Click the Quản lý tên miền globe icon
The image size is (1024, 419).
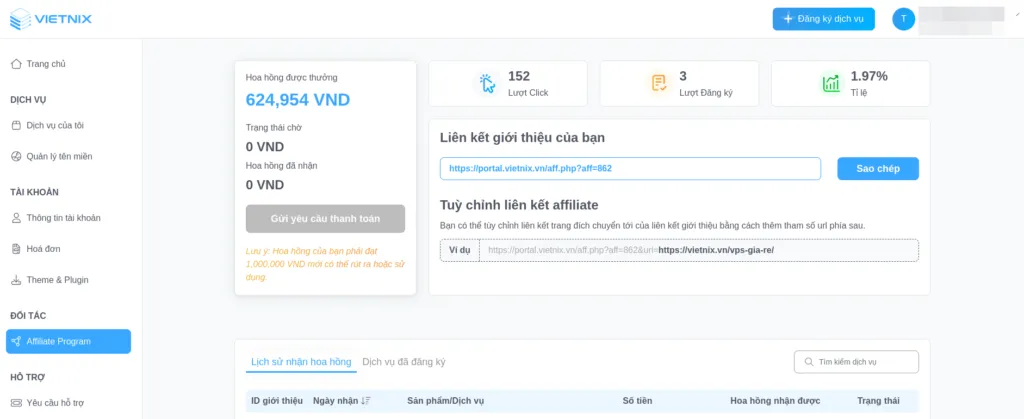16,156
